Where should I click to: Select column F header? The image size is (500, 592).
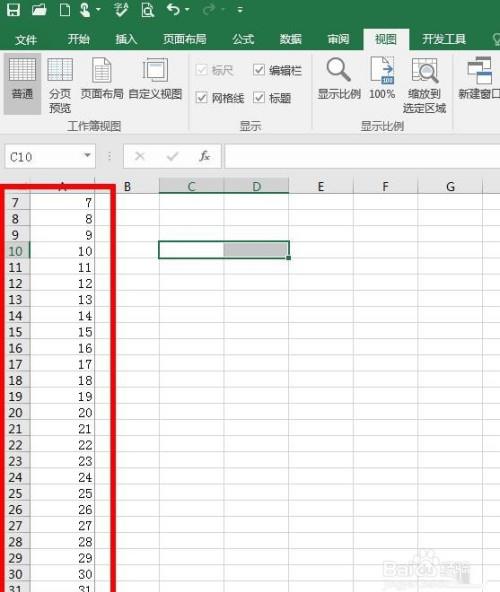[x=385, y=186]
